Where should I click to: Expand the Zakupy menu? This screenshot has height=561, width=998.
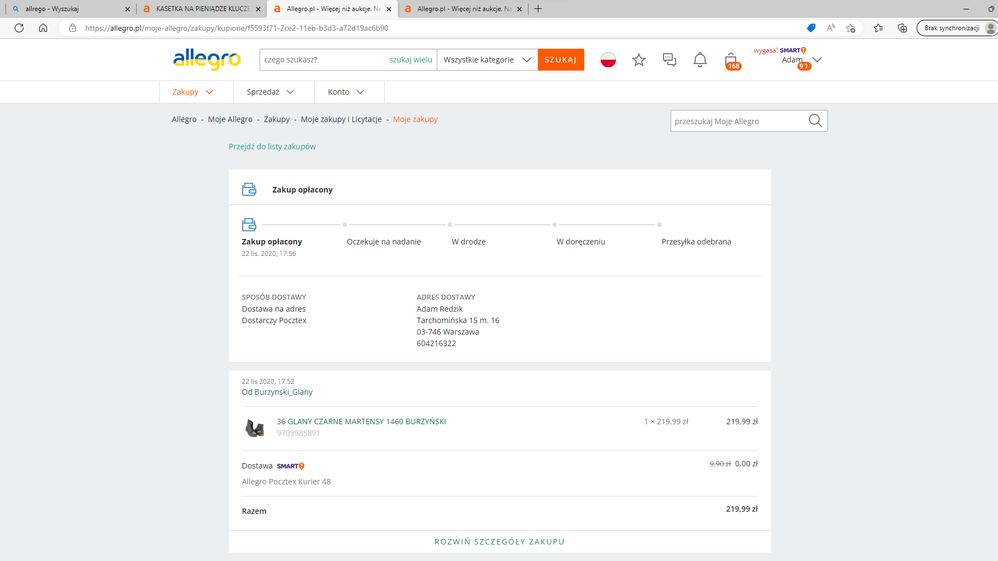click(x=192, y=92)
